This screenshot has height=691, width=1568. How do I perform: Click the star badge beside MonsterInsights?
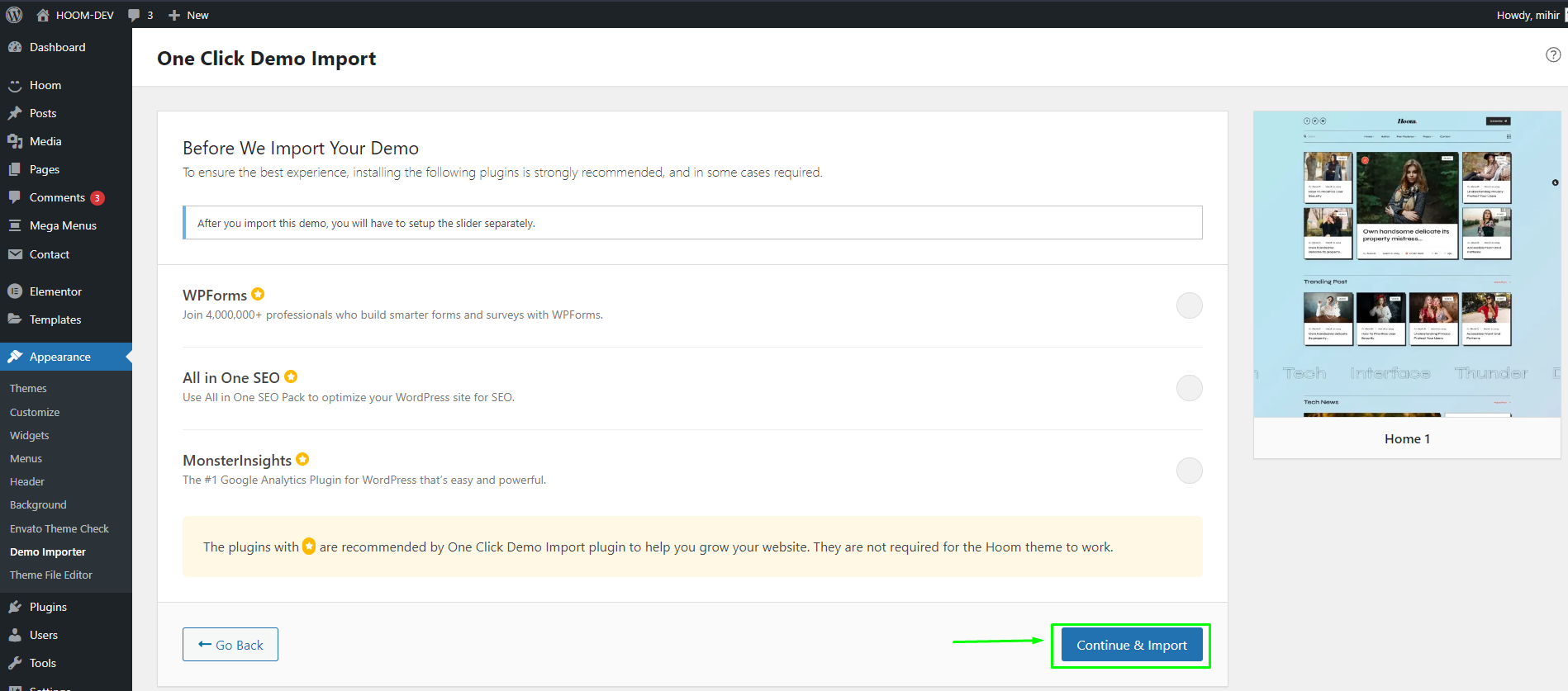[x=302, y=459]
